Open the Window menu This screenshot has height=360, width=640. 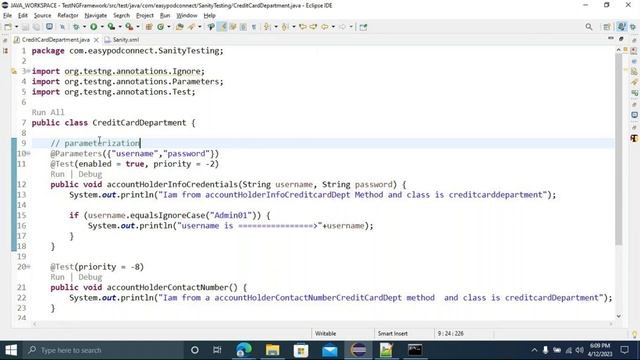click(187, 16)
